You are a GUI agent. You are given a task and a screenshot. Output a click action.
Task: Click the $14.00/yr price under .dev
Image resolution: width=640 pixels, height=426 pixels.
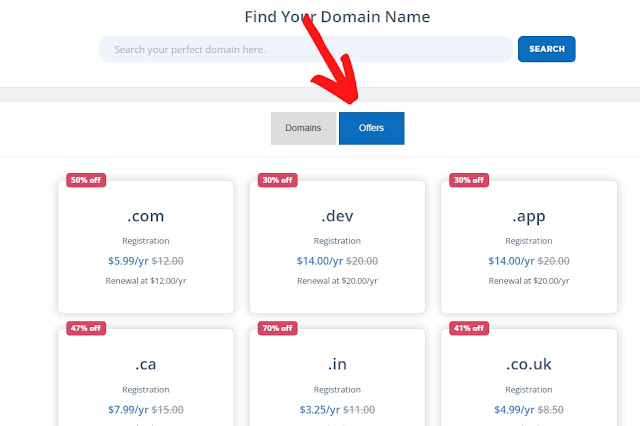point(320,261)
